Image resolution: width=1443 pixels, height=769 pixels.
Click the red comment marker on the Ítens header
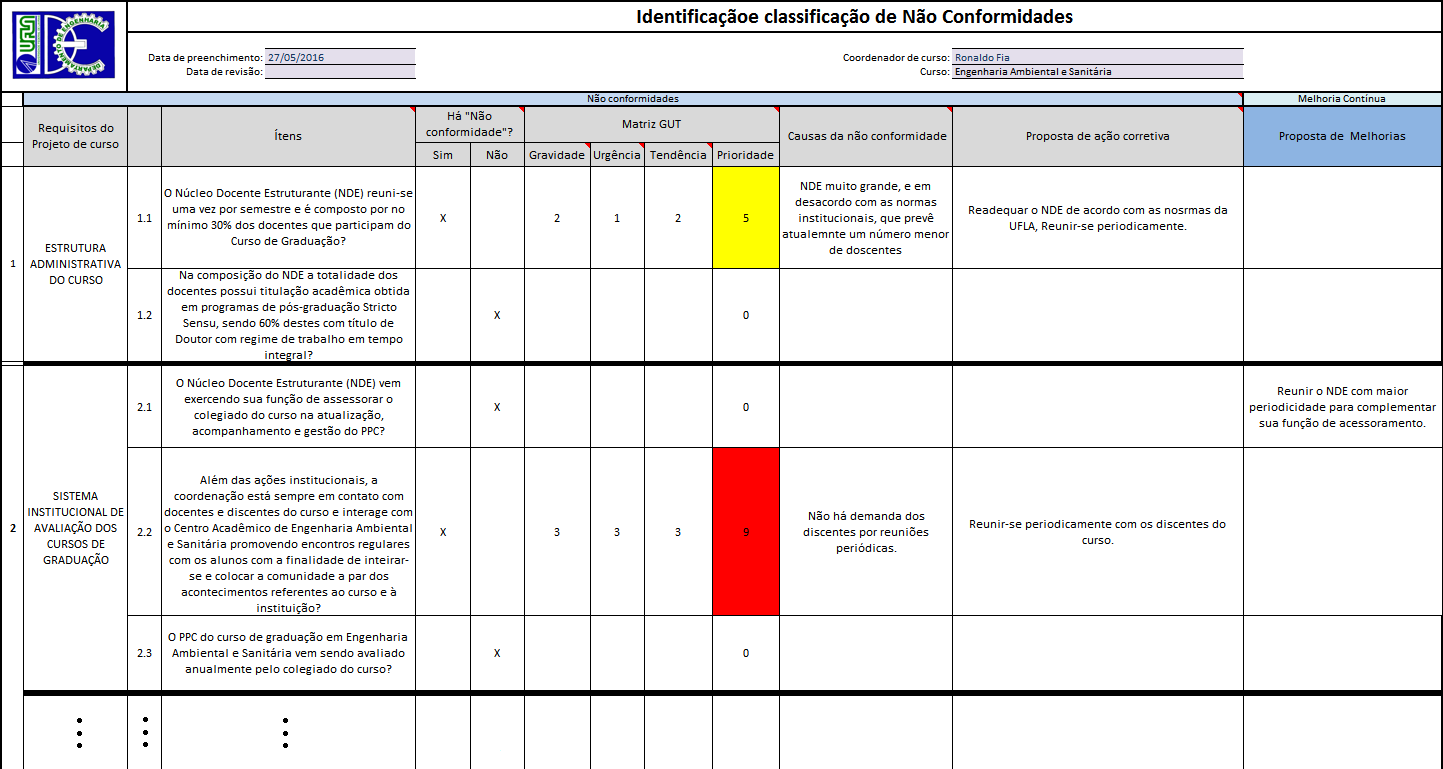411,109
